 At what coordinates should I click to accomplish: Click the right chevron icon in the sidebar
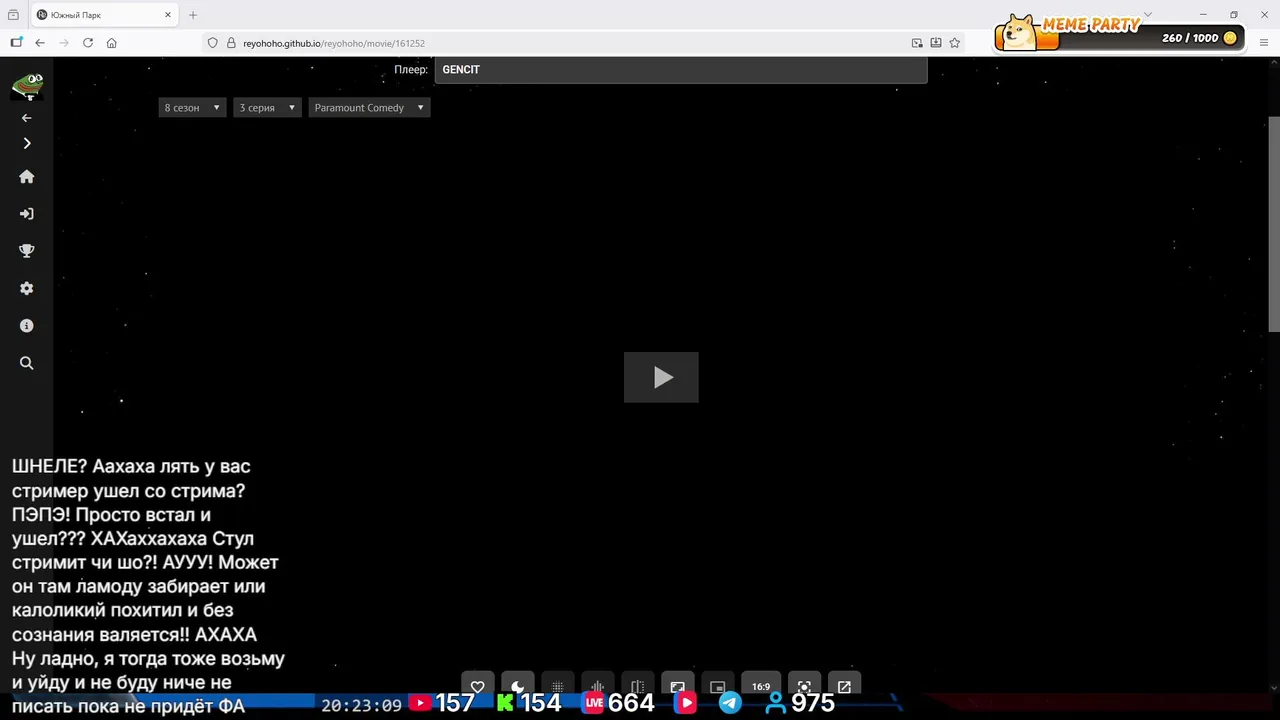pos(27,143)
